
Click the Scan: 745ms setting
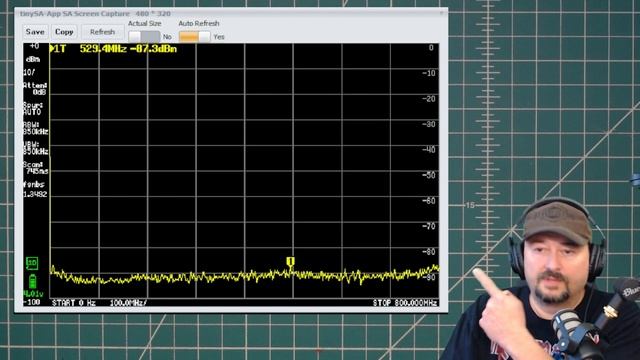click(35, 168)
